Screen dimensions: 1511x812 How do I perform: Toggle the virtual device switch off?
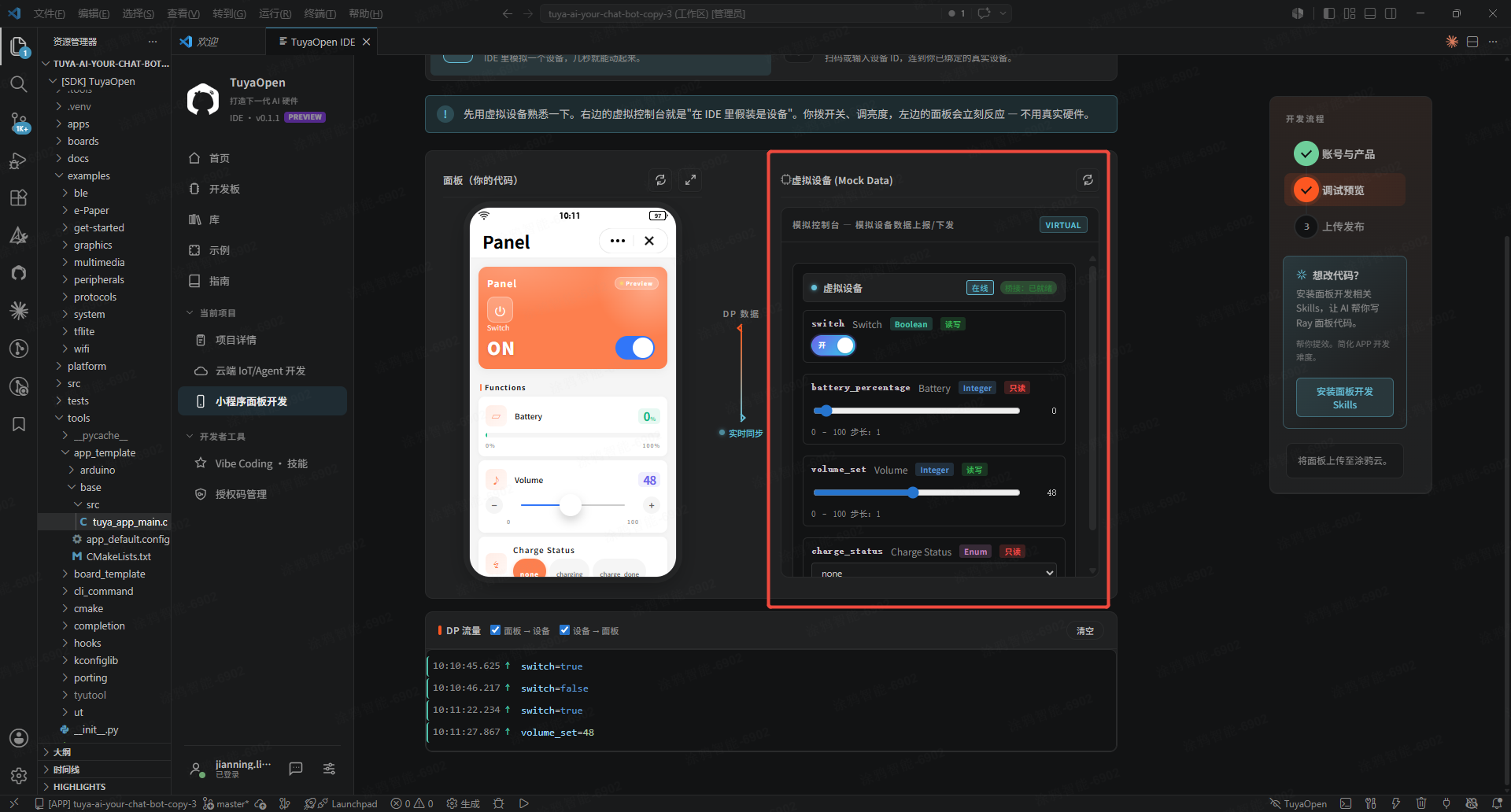coord(833,345)
